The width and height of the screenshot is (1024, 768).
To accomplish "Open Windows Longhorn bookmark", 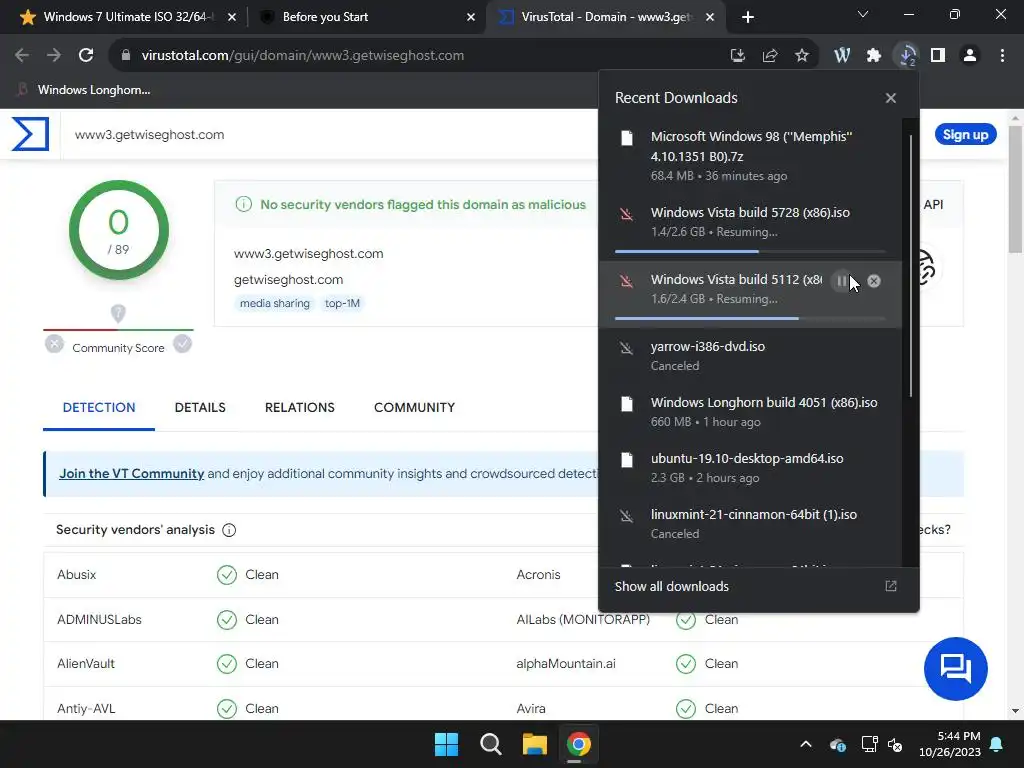I will [84, 90].
